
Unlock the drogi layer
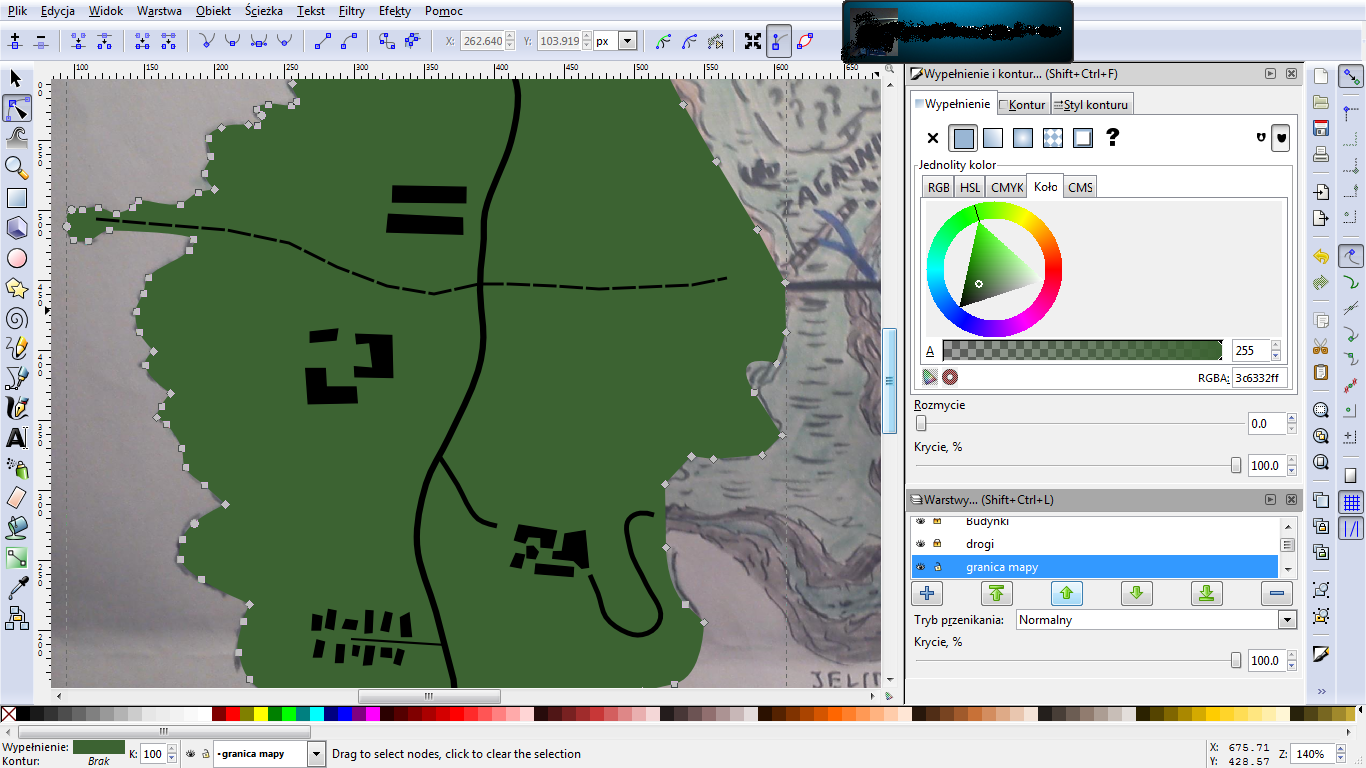[938, 544]
